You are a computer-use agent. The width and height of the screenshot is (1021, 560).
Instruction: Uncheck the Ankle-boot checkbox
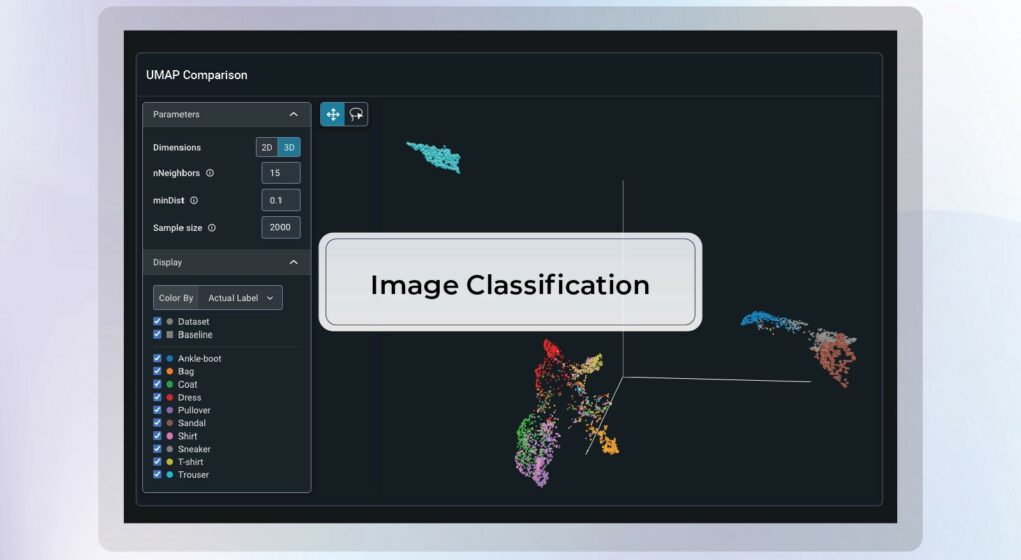point(157,358)
